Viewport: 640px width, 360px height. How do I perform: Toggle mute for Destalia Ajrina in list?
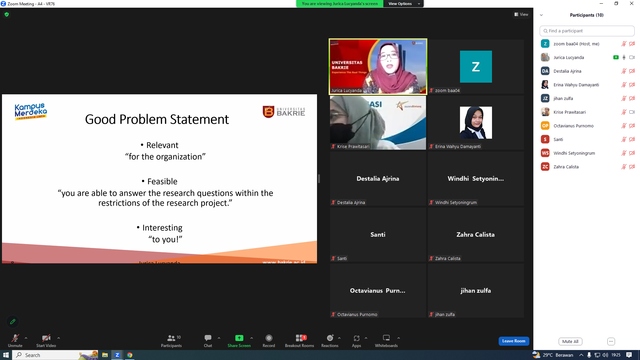pos(624,71)
